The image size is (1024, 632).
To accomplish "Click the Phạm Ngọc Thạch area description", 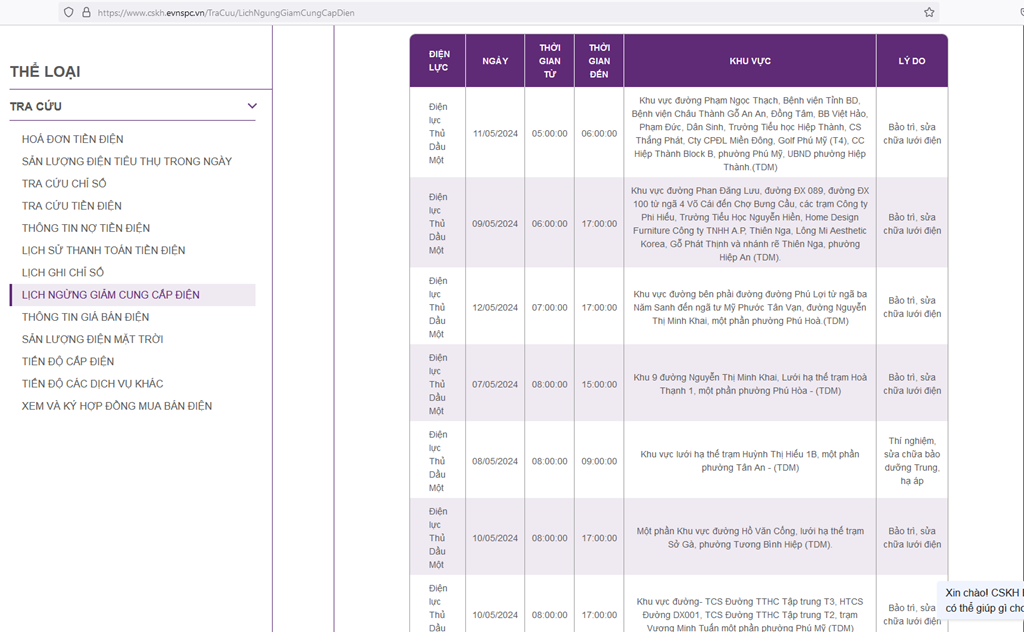I will [750, 133].
